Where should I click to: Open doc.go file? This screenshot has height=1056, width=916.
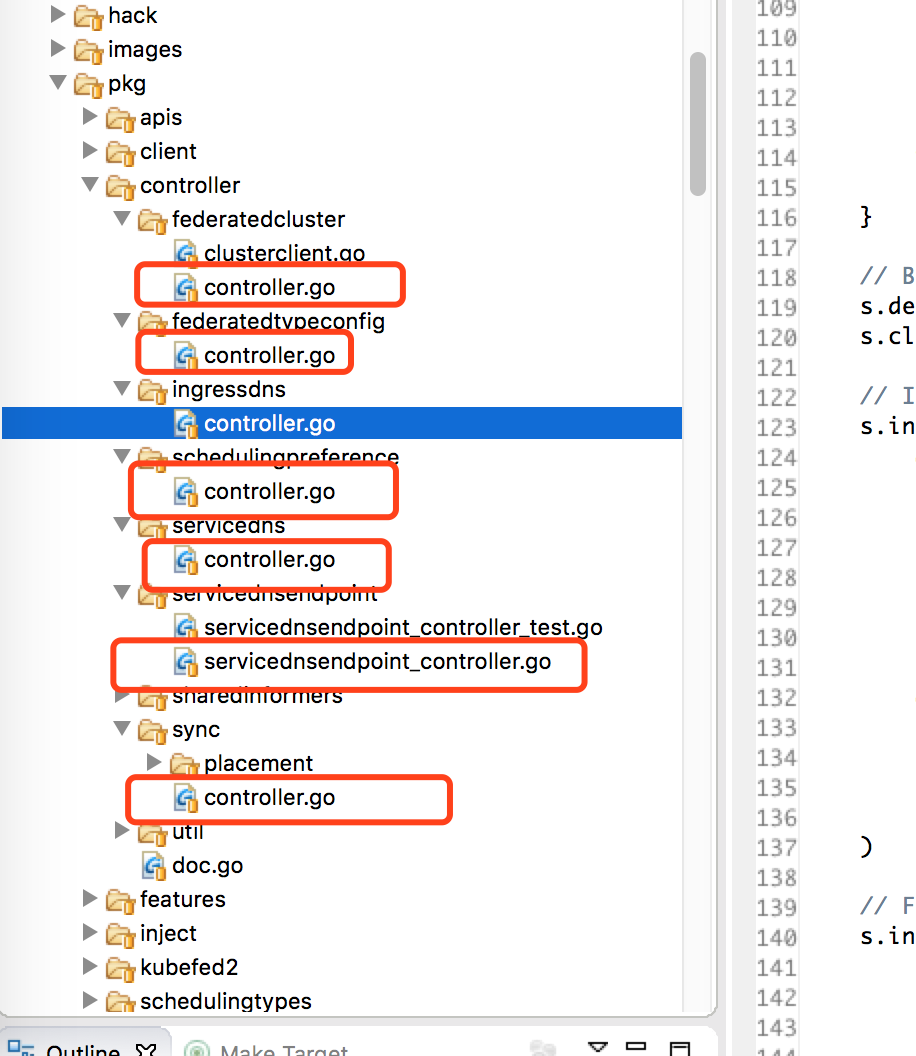click(207, 865)
